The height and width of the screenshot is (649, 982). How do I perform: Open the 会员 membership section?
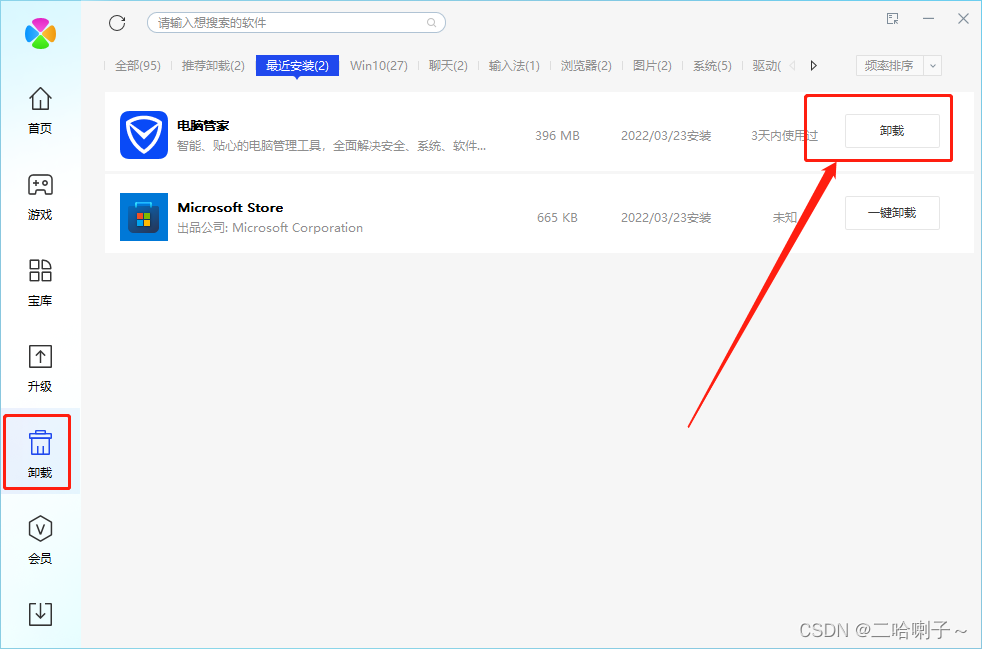coord(40,540)
